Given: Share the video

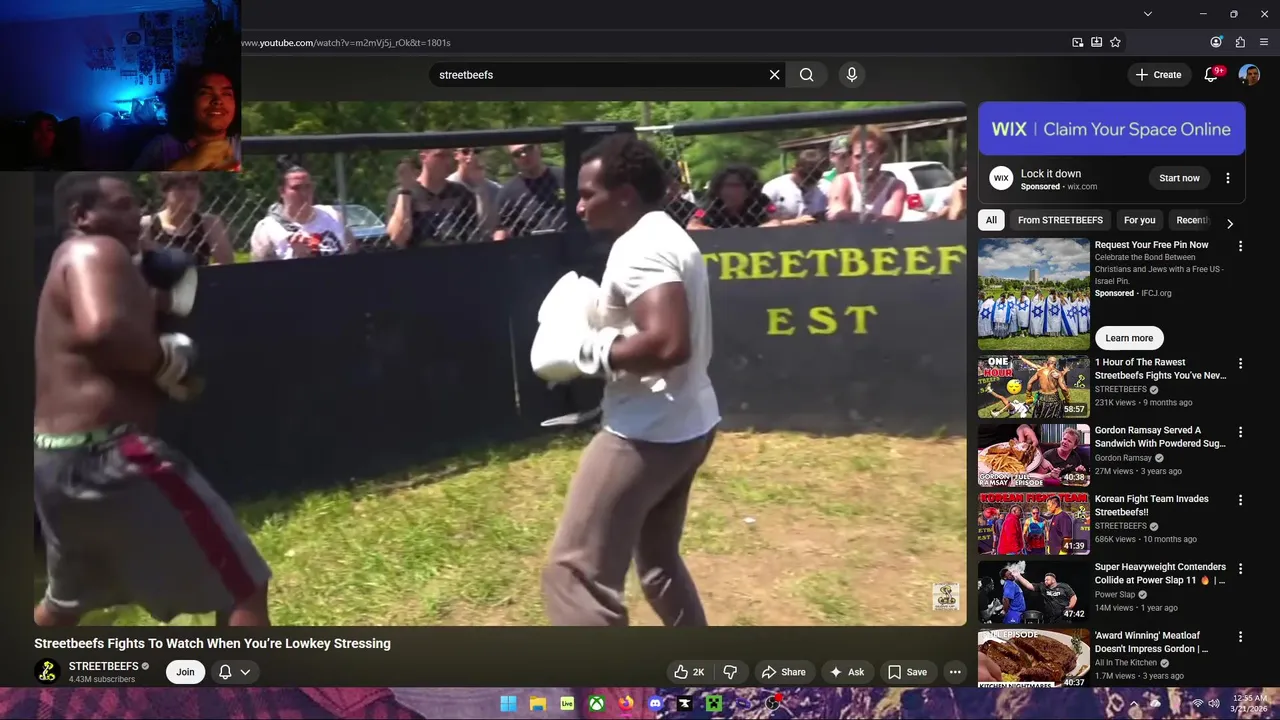Looking at the screenshot, I should (783, 672).
